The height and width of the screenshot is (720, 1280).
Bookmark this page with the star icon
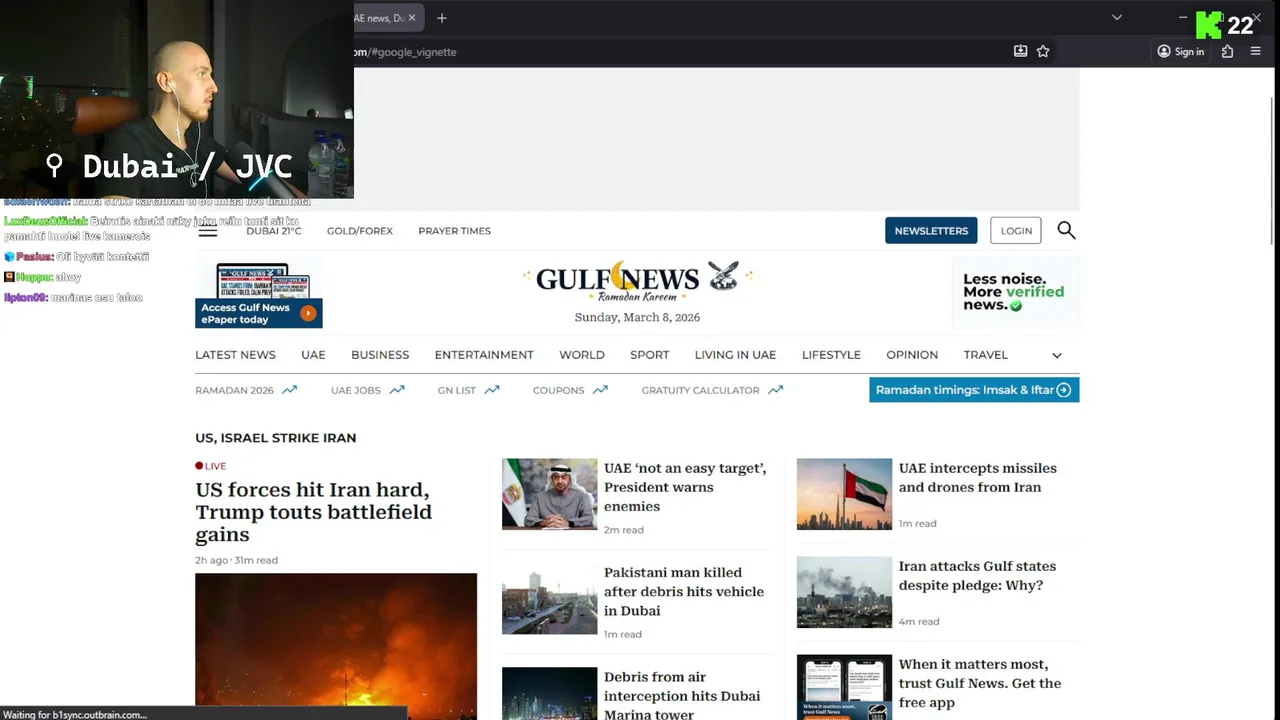pos(1043,51)
